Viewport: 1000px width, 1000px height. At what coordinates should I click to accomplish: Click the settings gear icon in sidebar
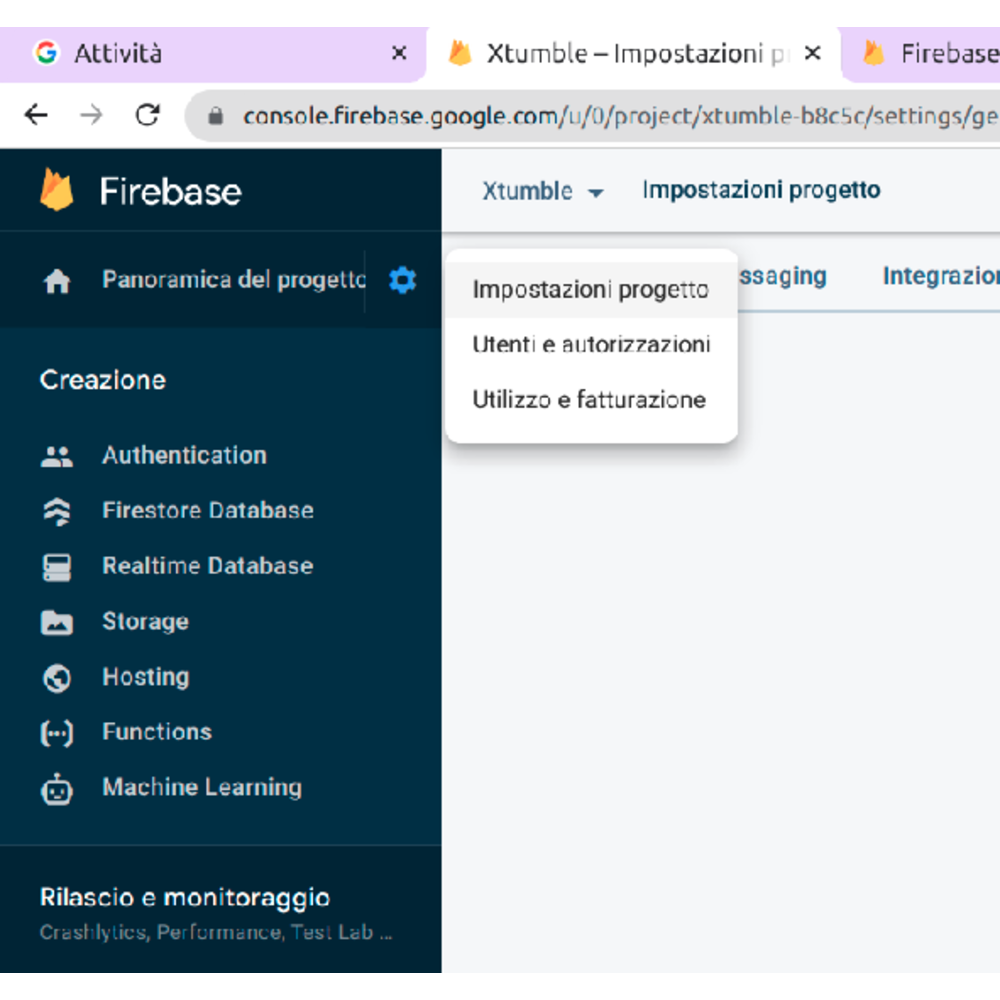coord(402,280)
